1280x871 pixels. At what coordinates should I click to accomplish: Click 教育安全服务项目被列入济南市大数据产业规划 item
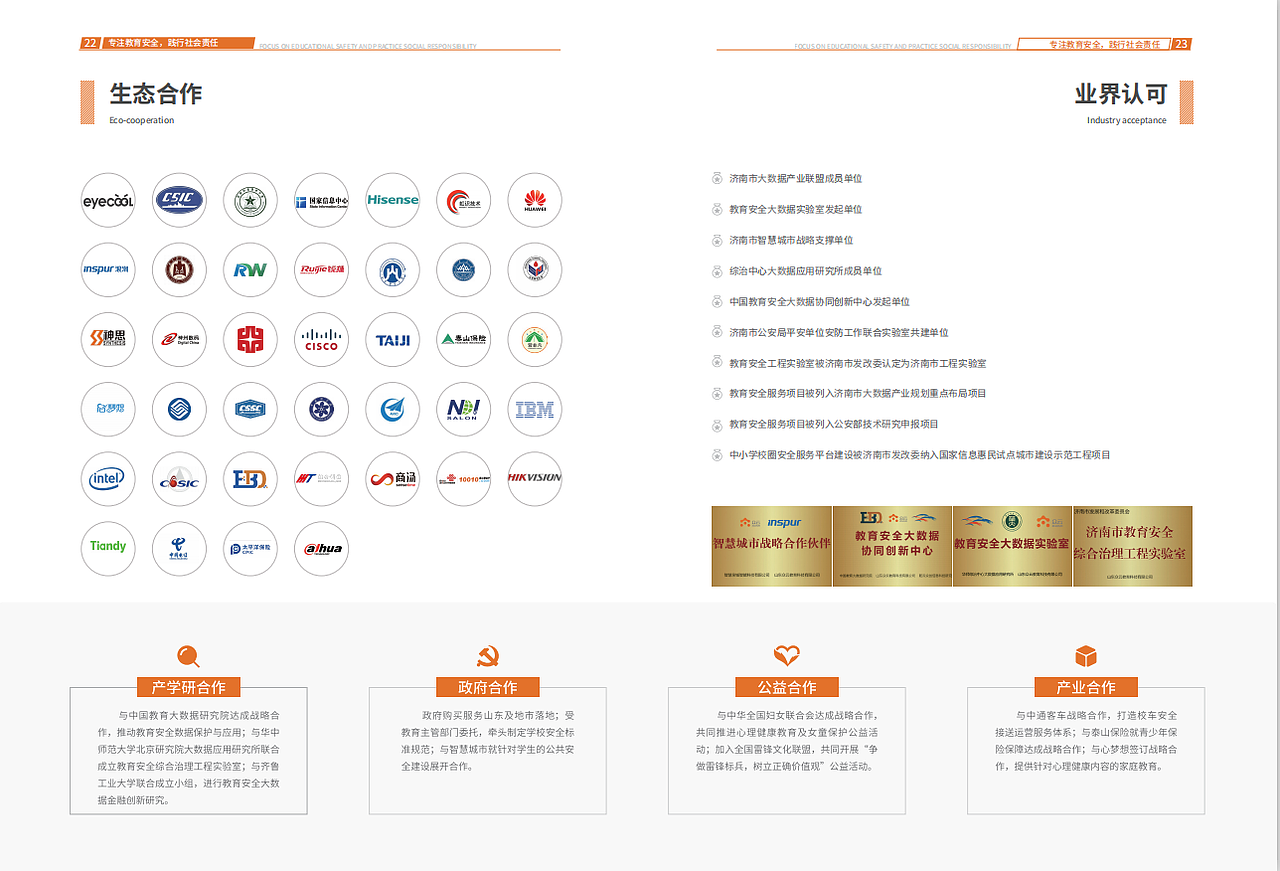pyautogui.click(x=858, y=393)
